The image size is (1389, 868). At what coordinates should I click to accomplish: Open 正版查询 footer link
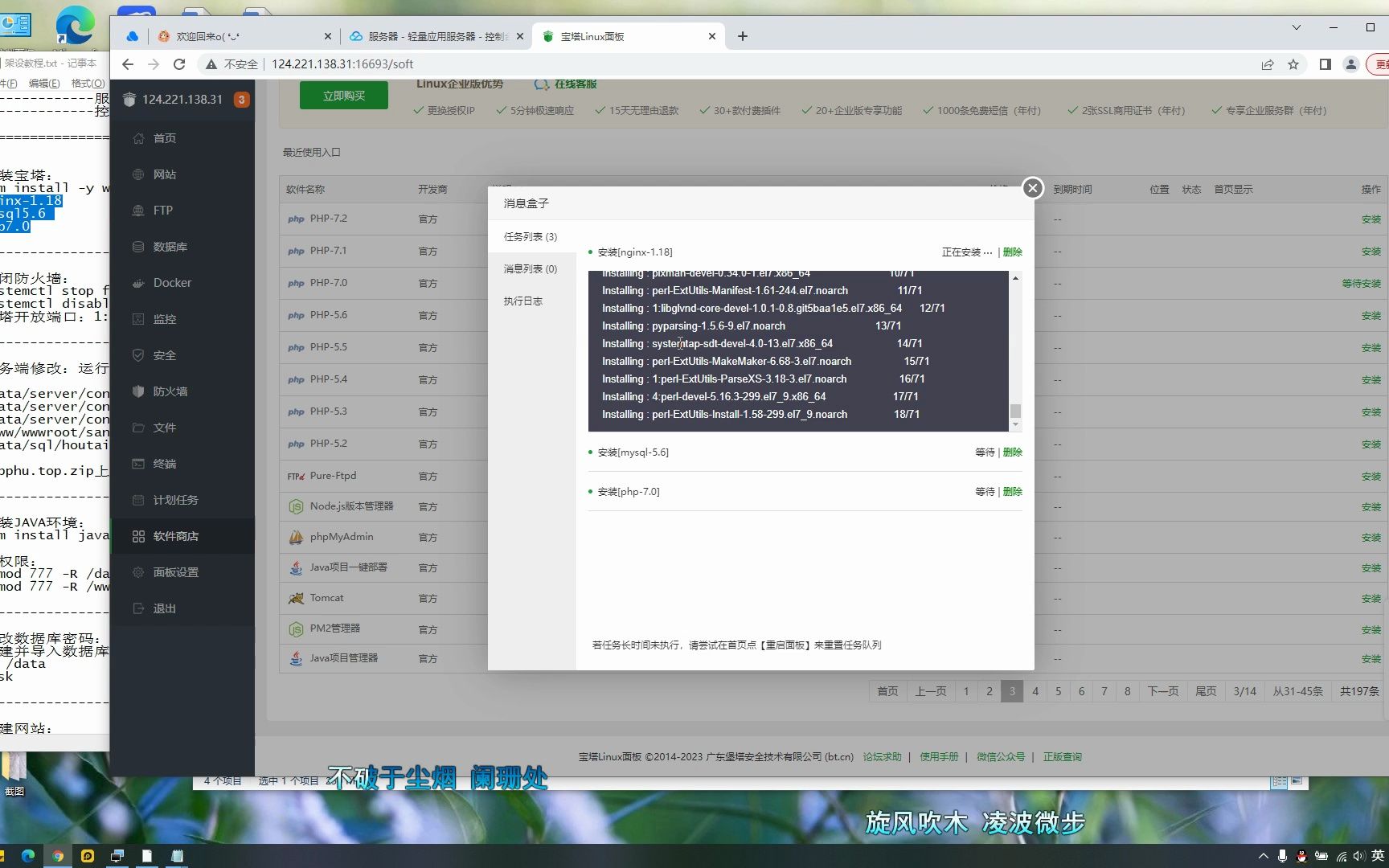click(x=1062, y=757)
